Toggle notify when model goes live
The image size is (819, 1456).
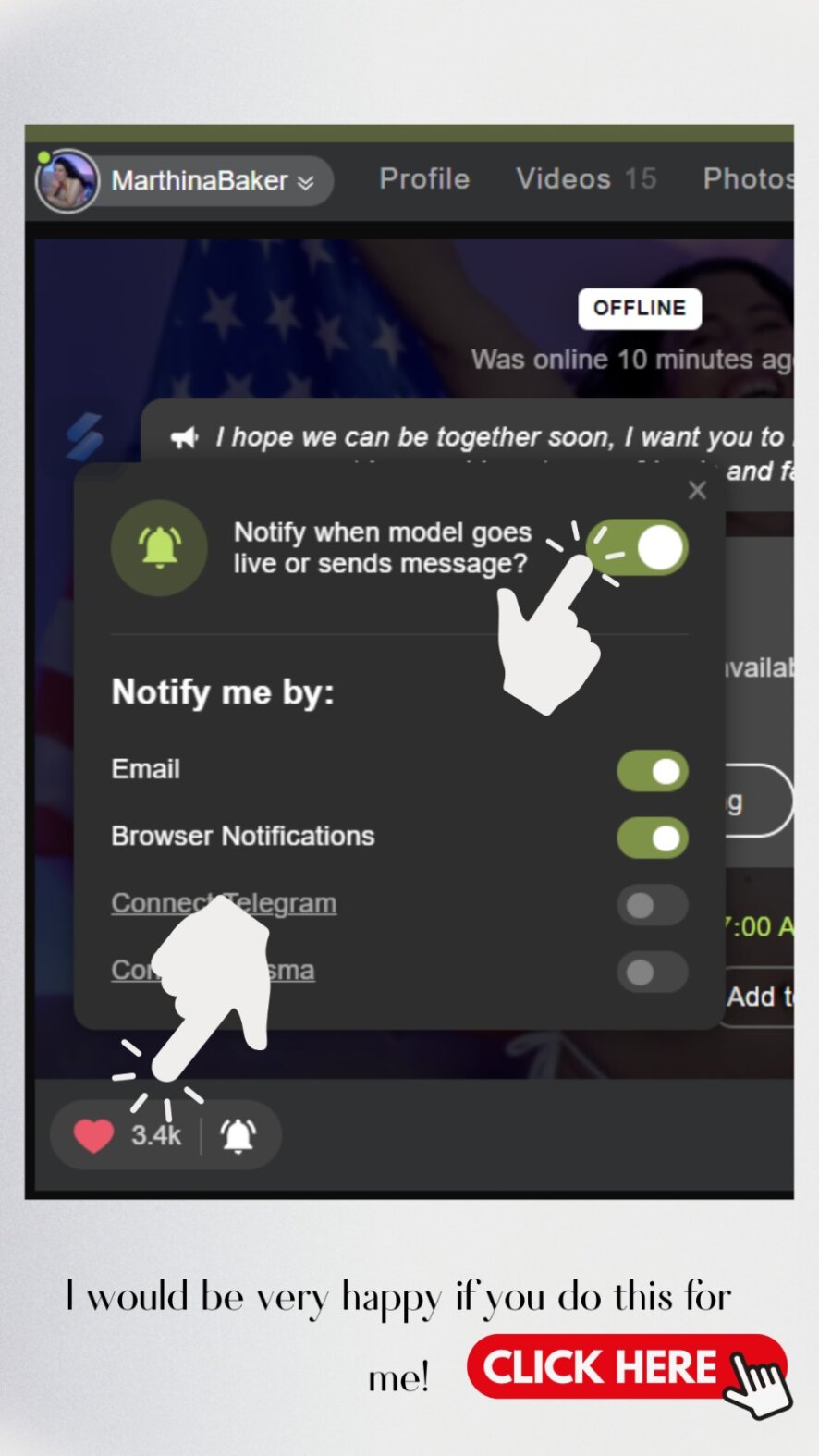(637, 548)
